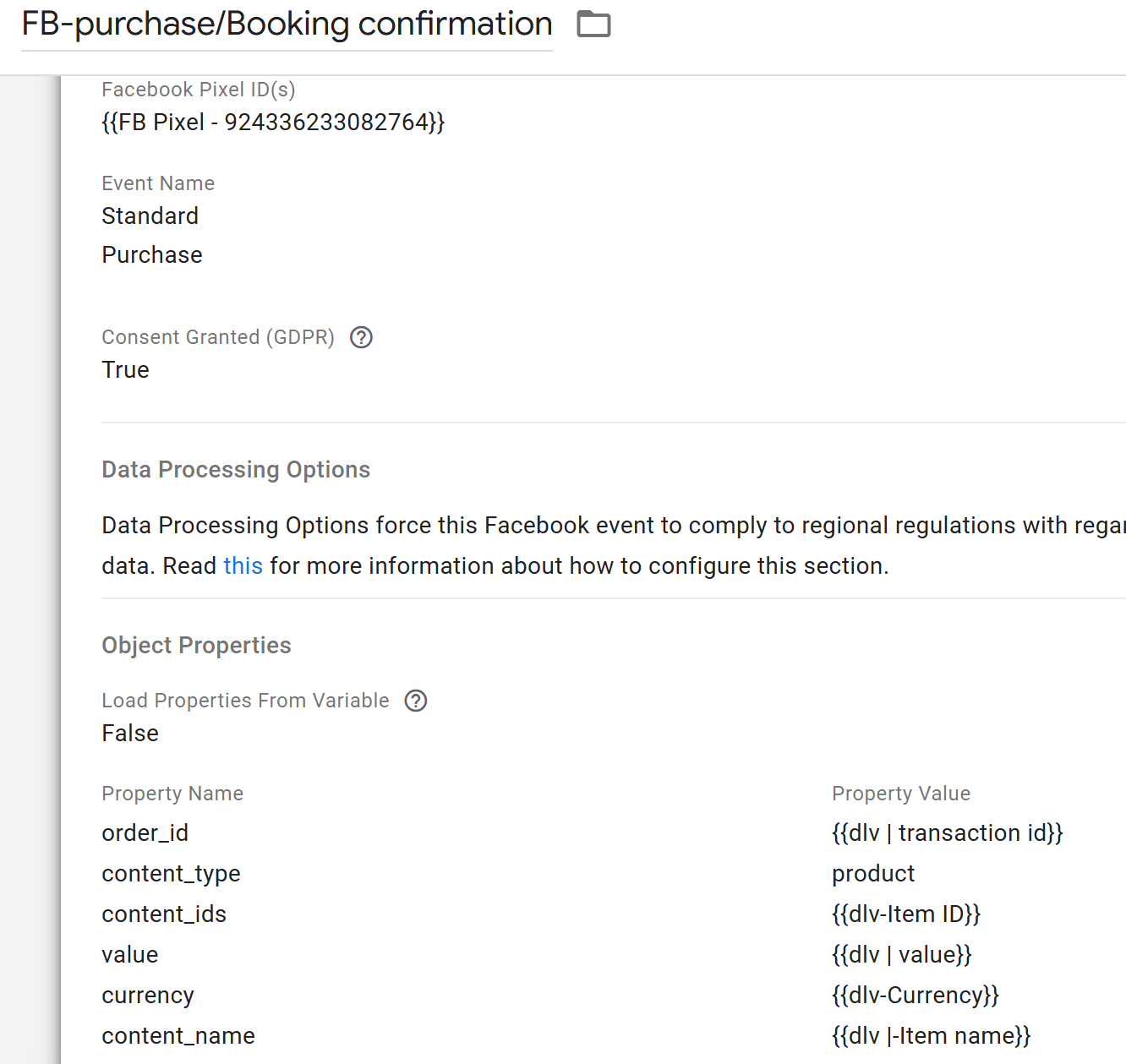This screenshot has width=1126, height=1064.
Task: Open help for Consent Granted (GDPR)
Action: (362, 337)
